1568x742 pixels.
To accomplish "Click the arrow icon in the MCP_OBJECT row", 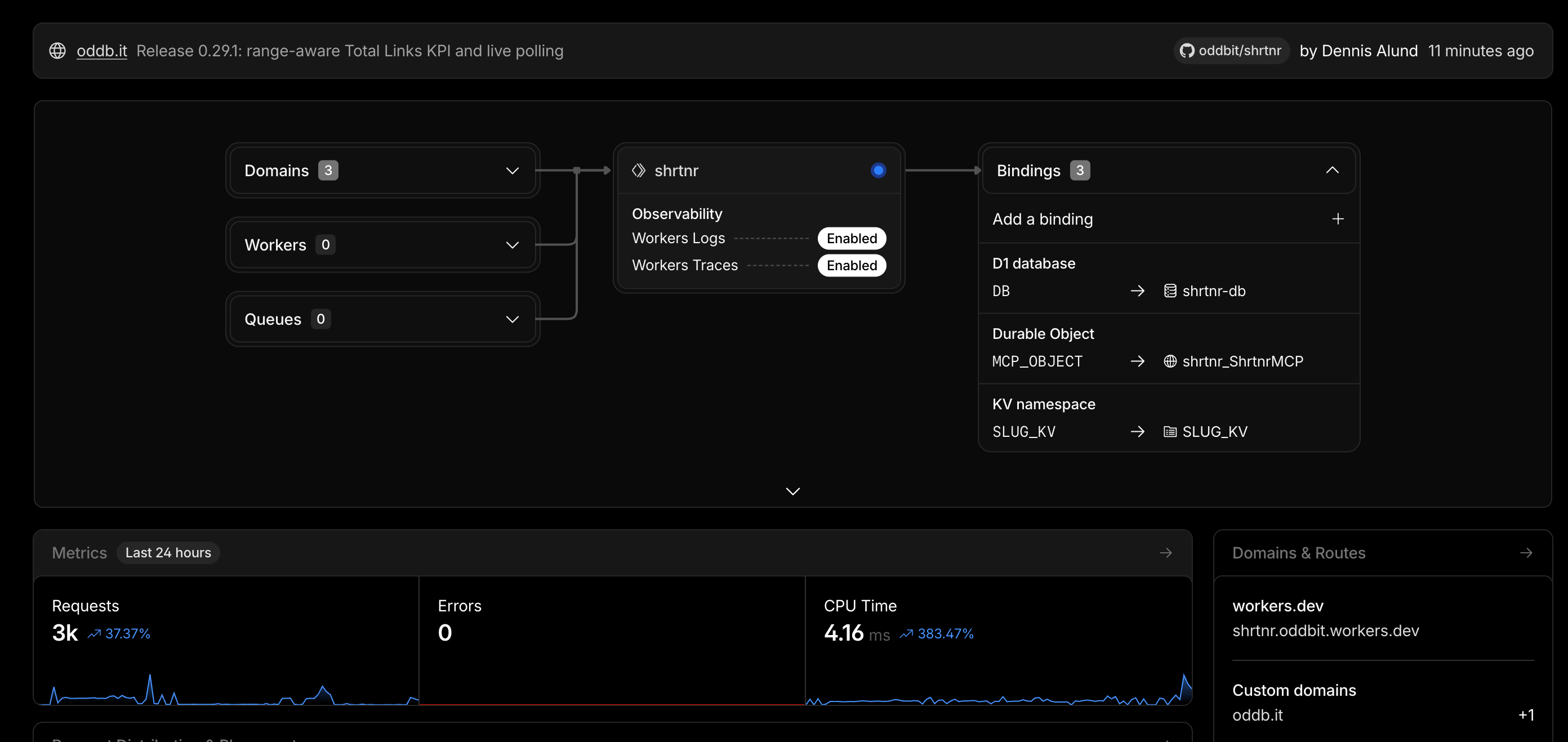I will [x=1137, y=361].
